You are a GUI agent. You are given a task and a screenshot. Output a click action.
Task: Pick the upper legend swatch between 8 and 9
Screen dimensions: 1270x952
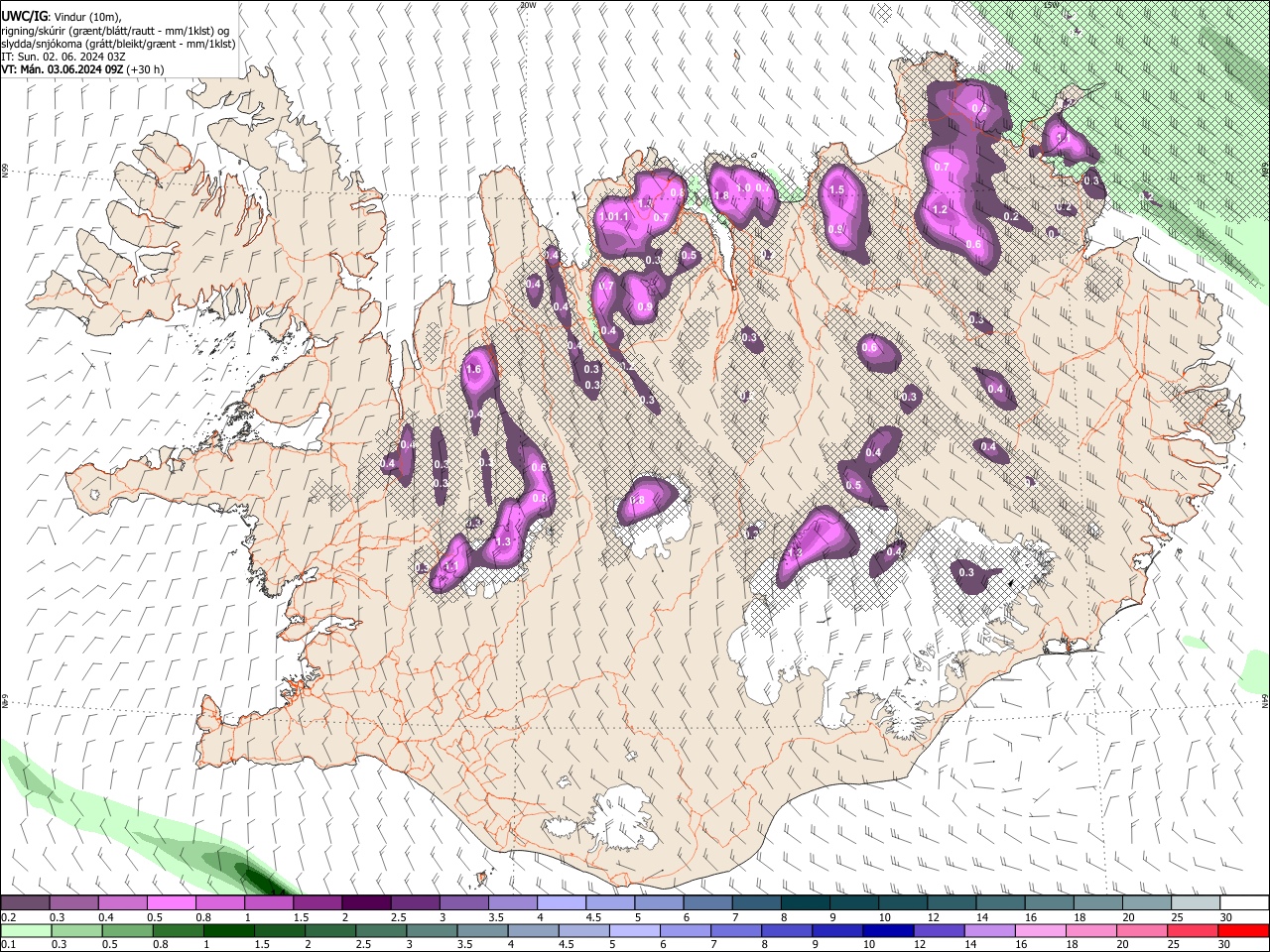coord(805,903)
